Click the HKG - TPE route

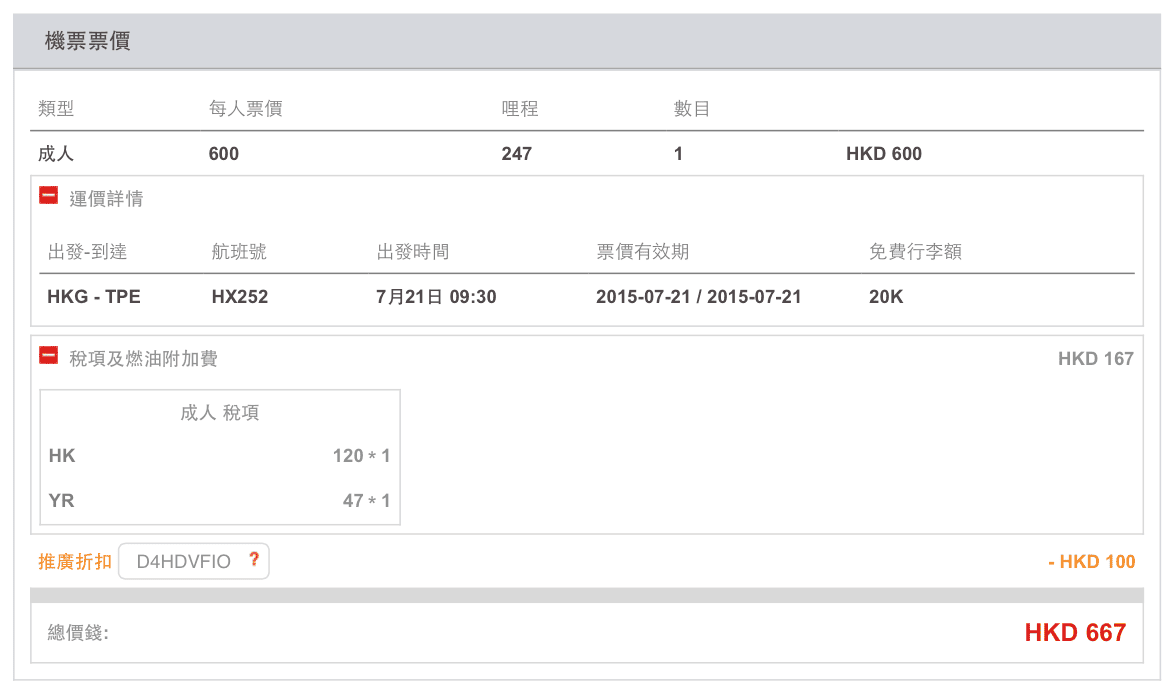[94, 297]
